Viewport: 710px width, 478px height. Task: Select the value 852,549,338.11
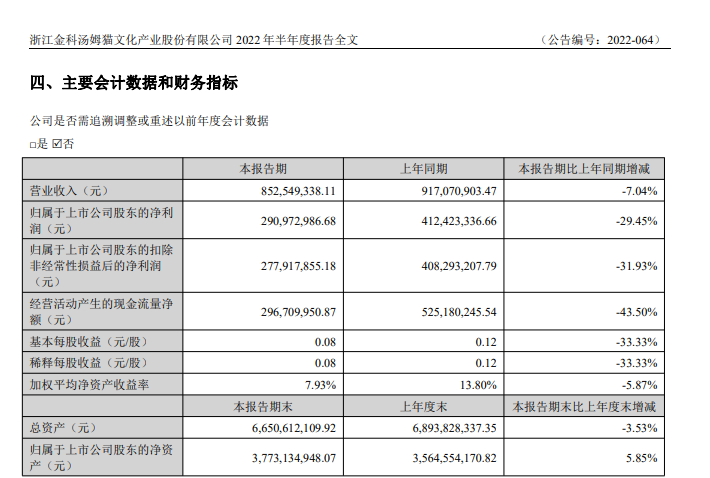[298, 191]
